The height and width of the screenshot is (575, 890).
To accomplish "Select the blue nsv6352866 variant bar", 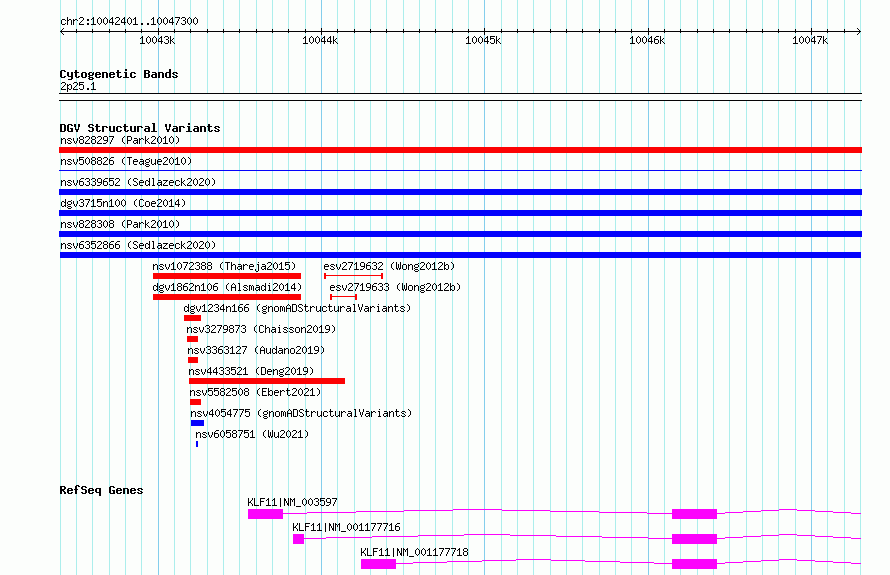I will (460, 255).
